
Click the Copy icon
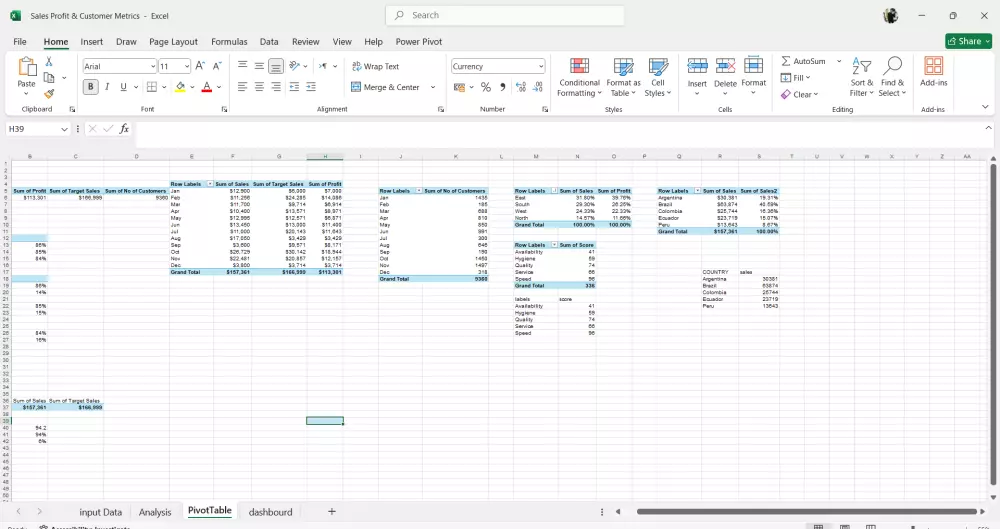point(48,77)
